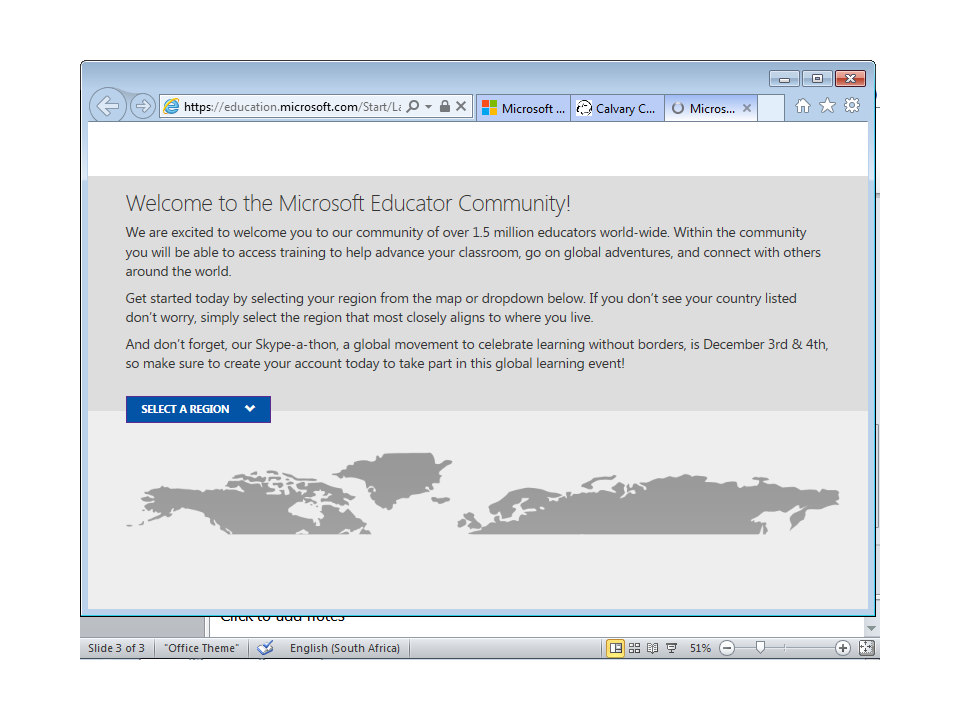Run the spell checker from the status bar

point(266,648)
